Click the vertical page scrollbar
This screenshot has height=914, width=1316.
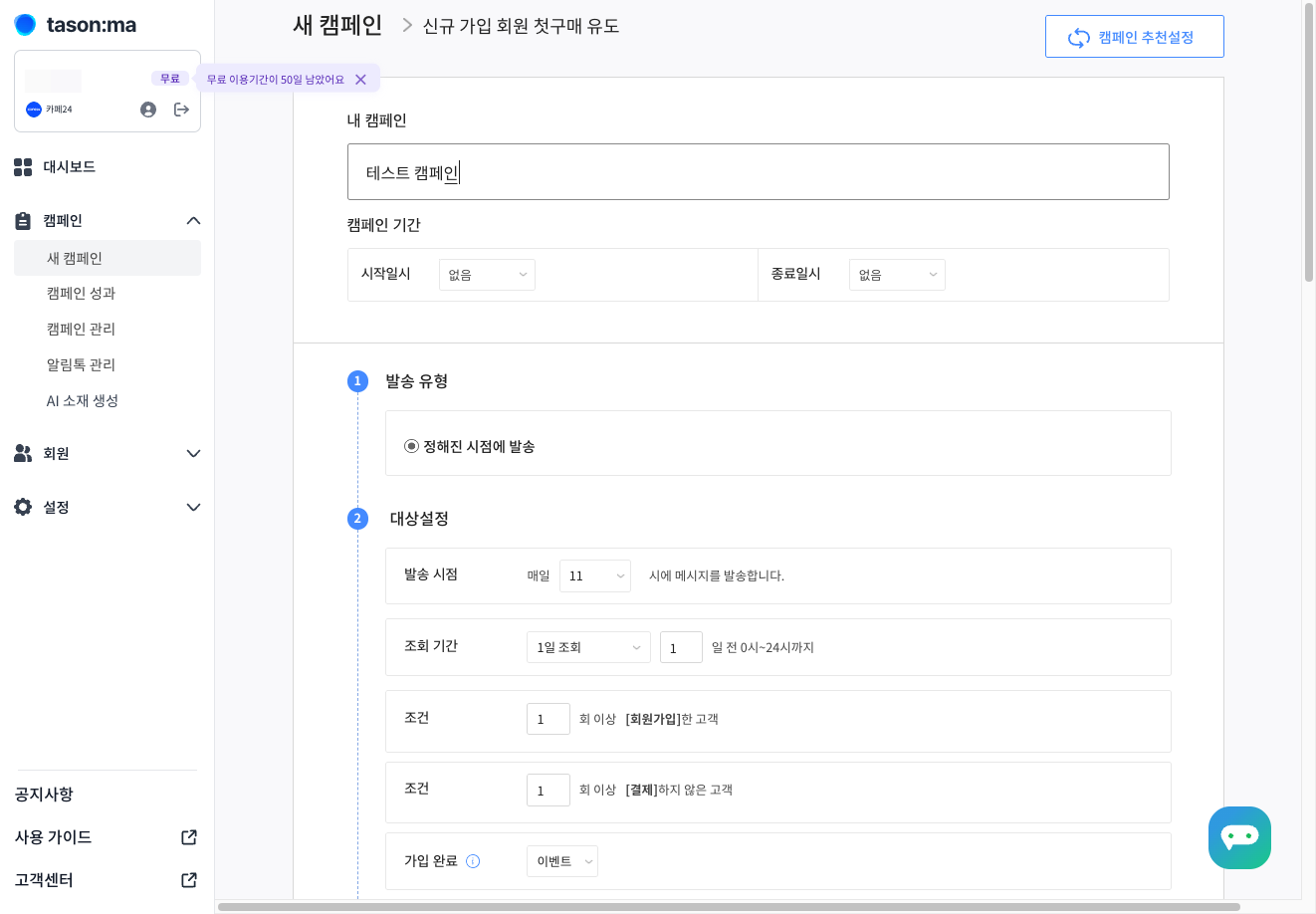coord(1309,142)
